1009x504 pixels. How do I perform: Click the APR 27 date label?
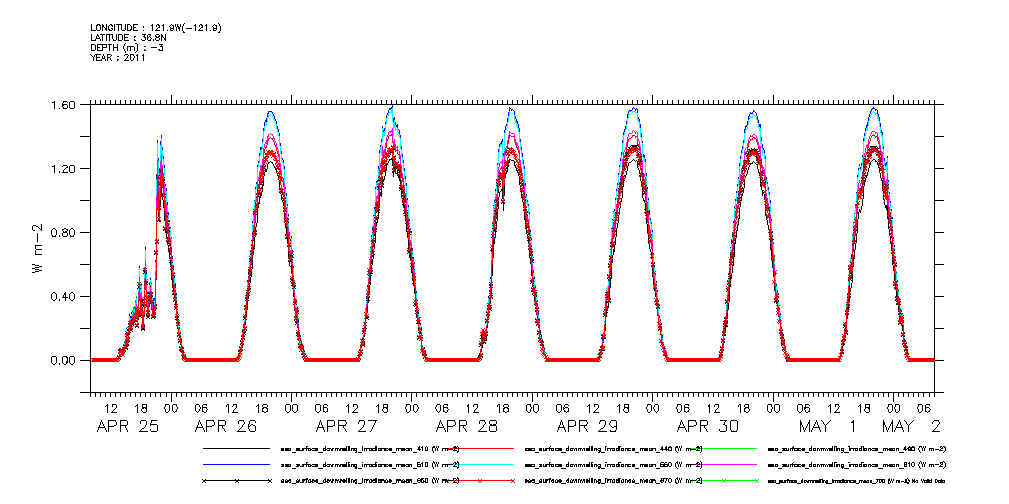click(x=346, y=426)
